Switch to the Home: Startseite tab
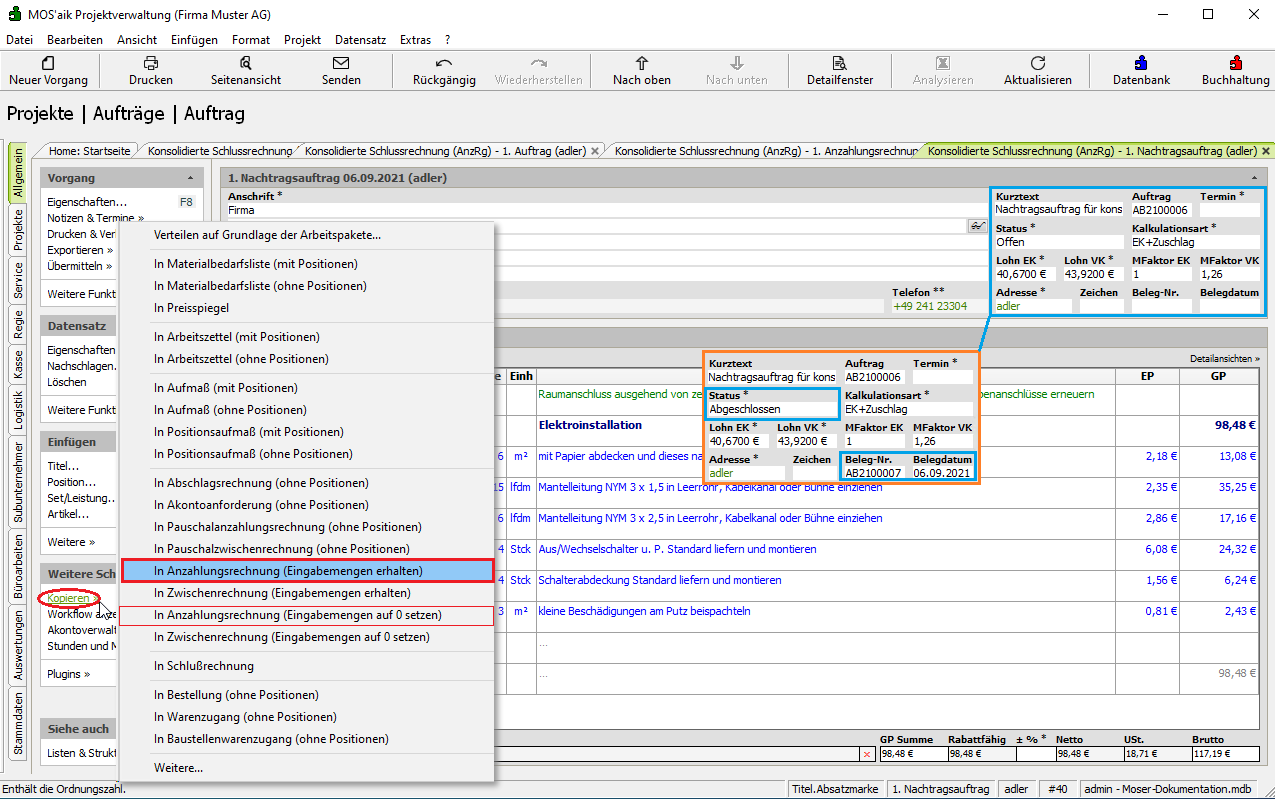 click(x=90, y=151)
